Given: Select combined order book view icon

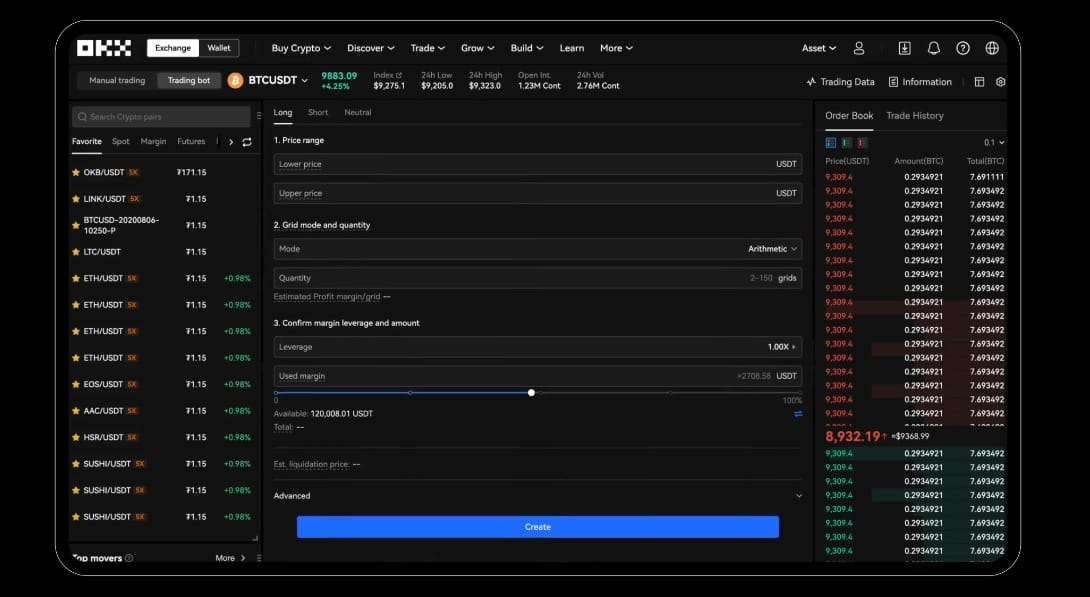Looking at the screenshot, I should pyautogui.click(x=831, y=141).
